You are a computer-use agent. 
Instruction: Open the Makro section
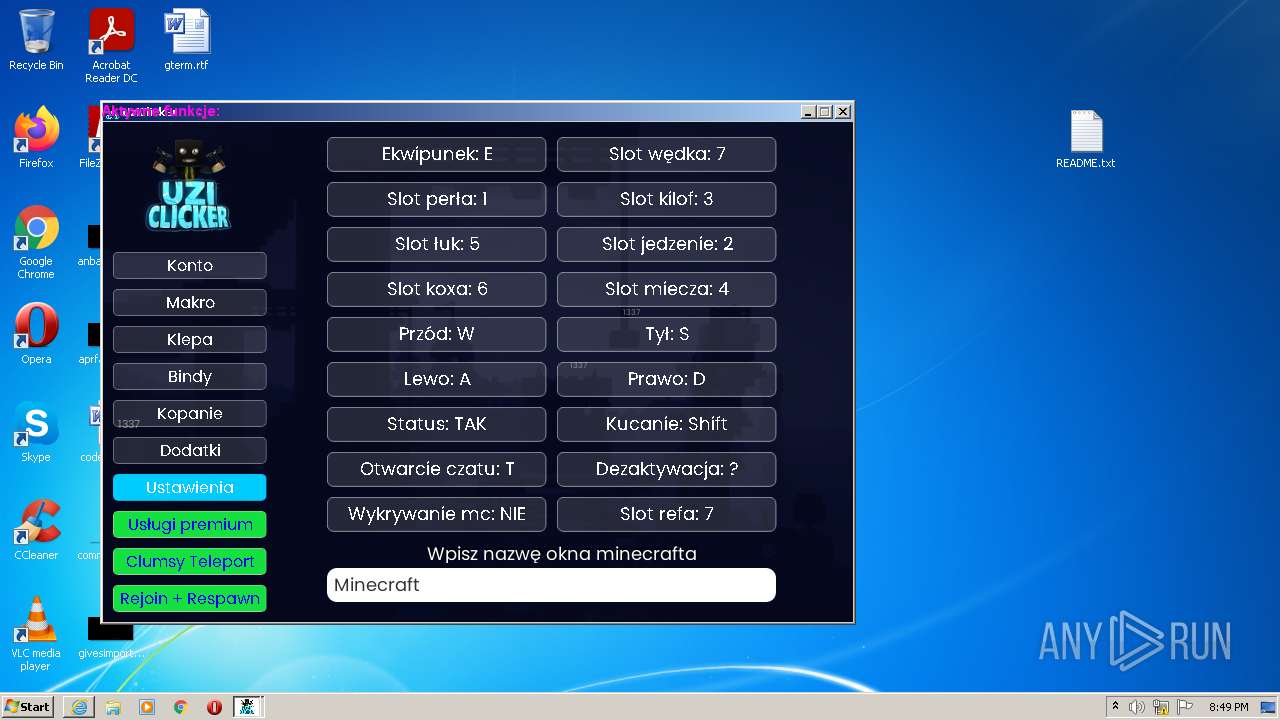coord(190,302)
